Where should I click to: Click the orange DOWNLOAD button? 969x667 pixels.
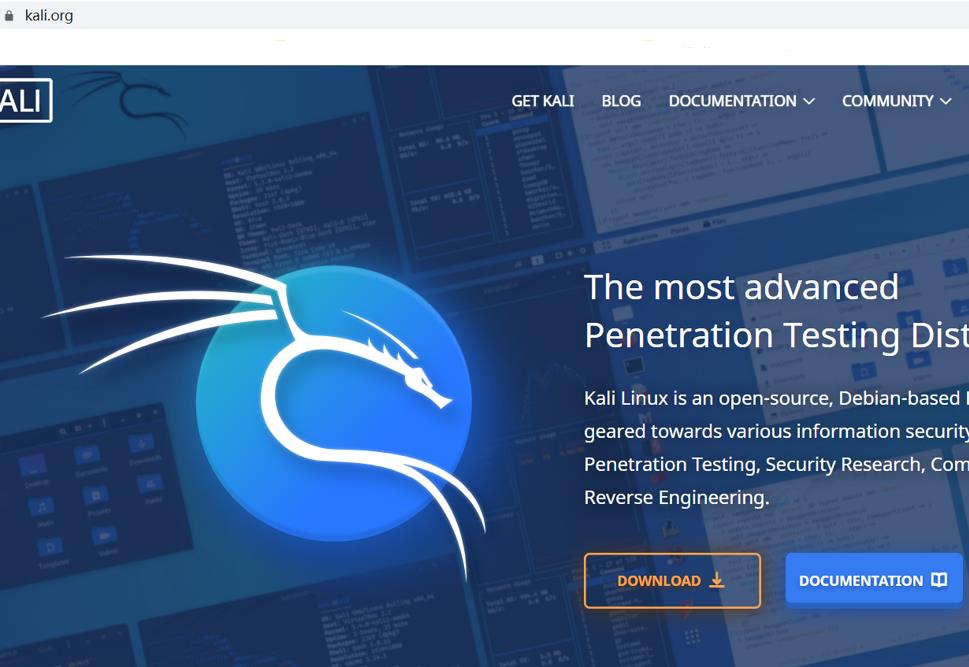(672, 580)
